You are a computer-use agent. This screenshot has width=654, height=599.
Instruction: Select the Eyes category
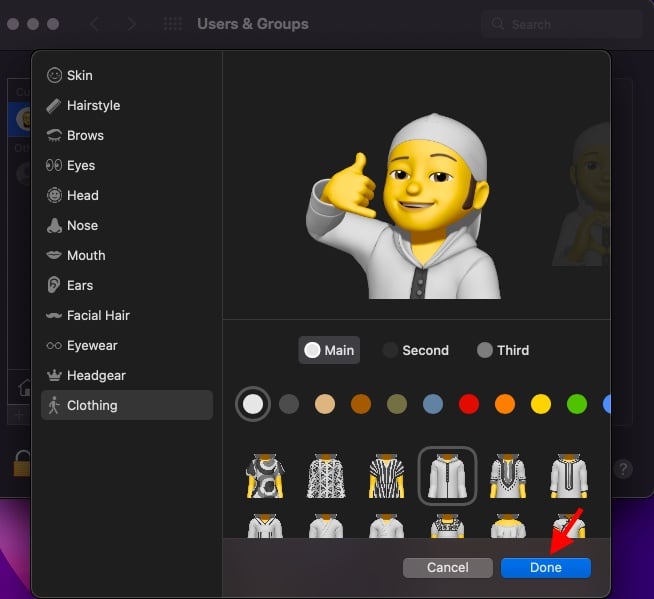pos(81,165)
